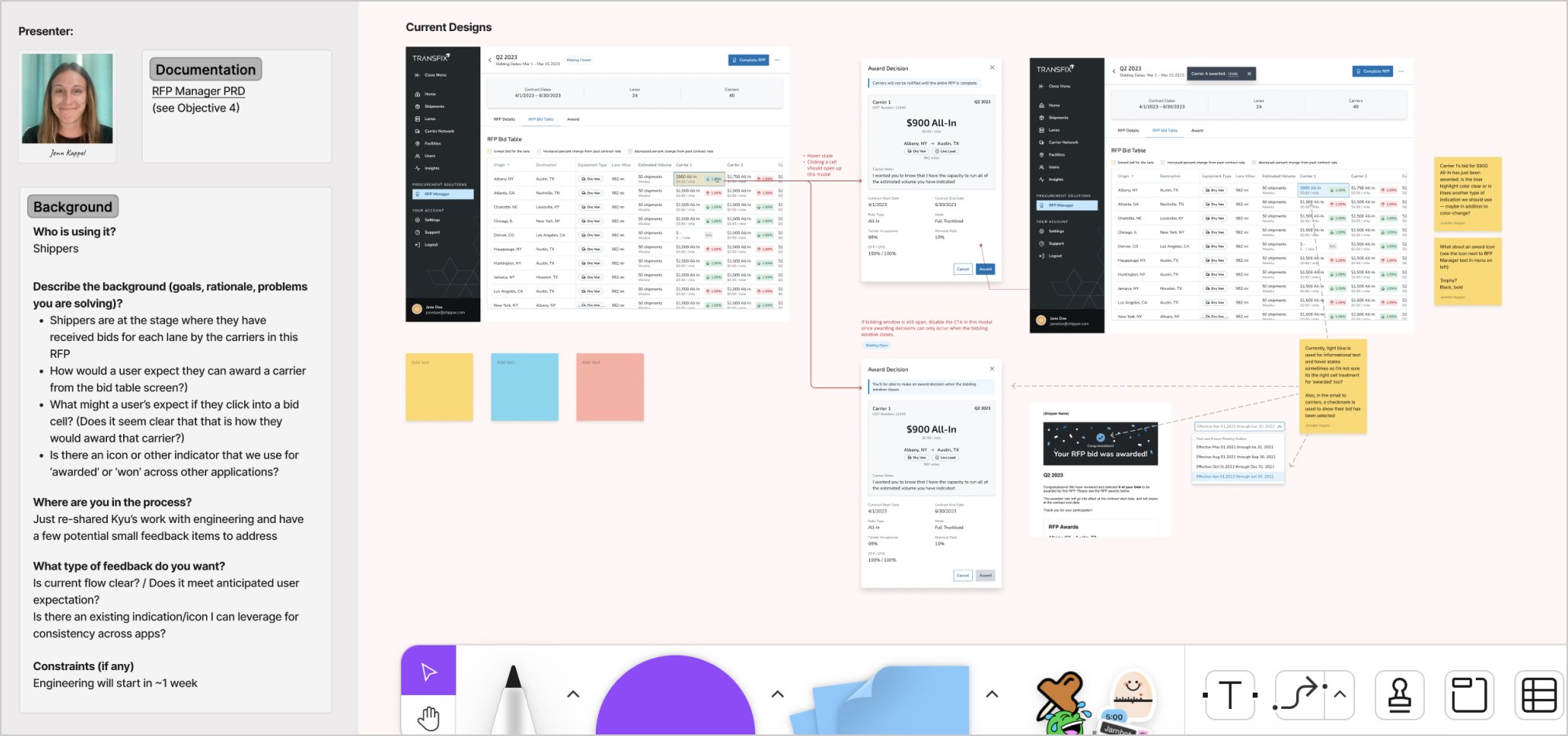The image size is (1568, 736).
Task: Select the Section tool
Action: click(1469, 695)
